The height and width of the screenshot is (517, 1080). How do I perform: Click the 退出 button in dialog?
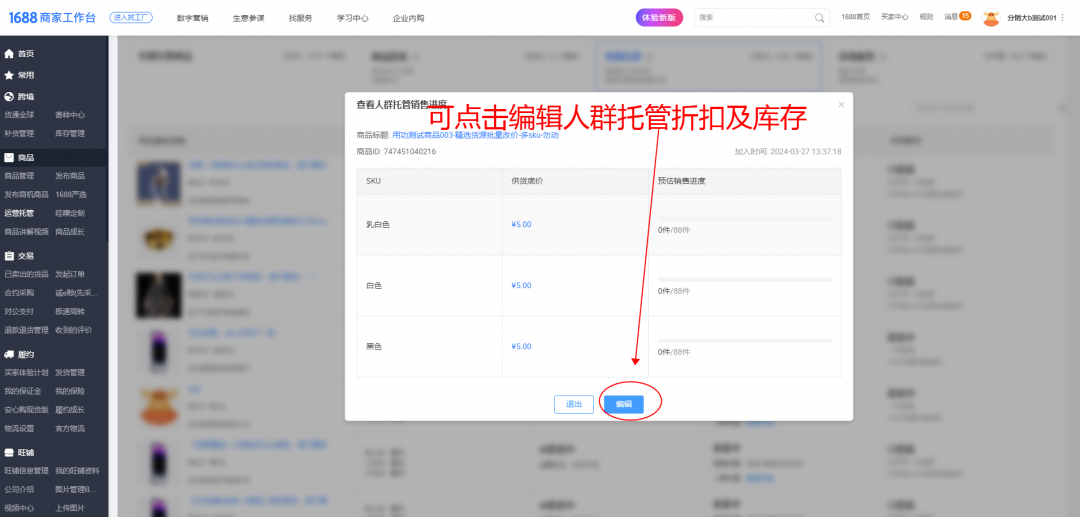click(573, 404)
